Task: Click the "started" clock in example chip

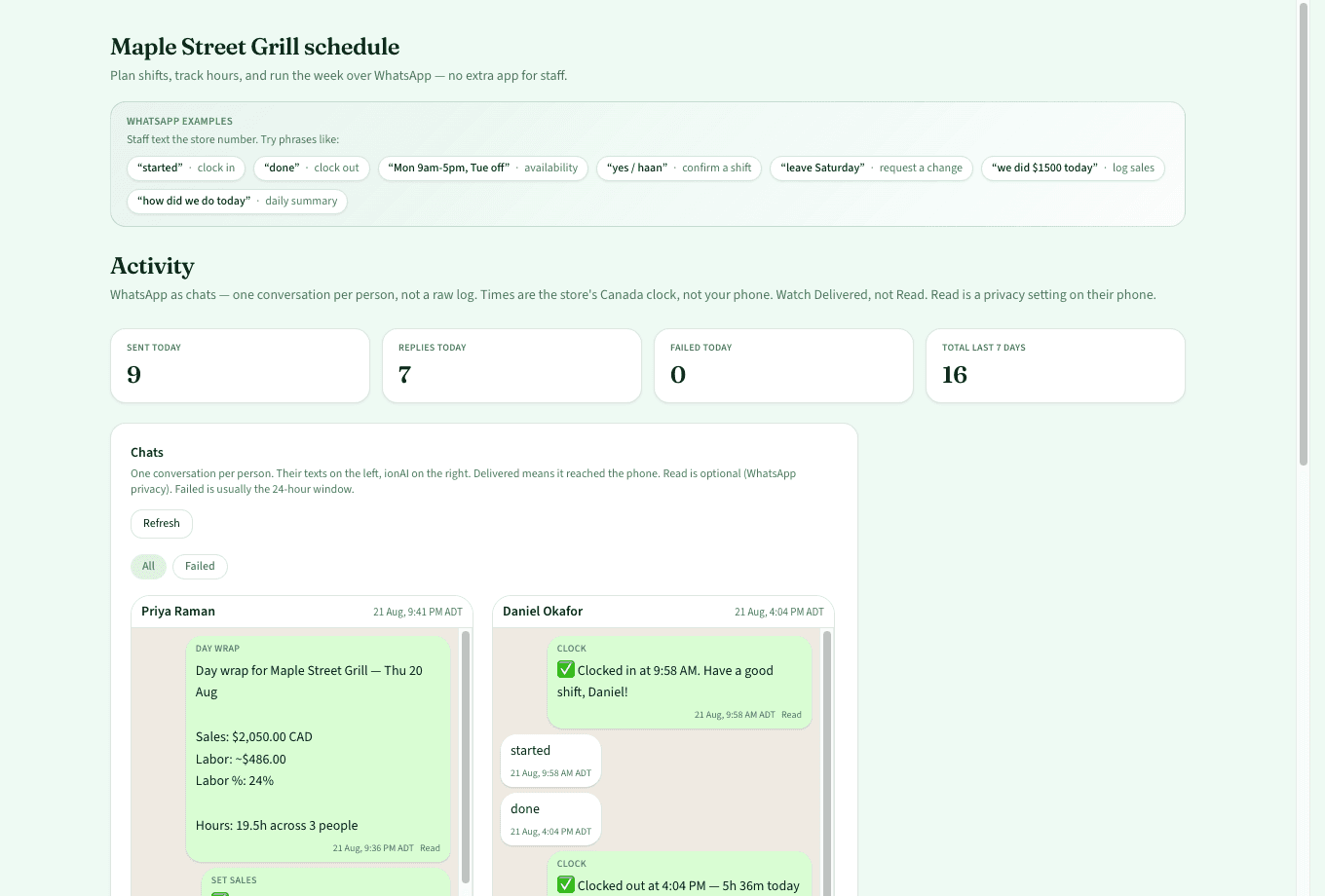Action: coord(186,168)
